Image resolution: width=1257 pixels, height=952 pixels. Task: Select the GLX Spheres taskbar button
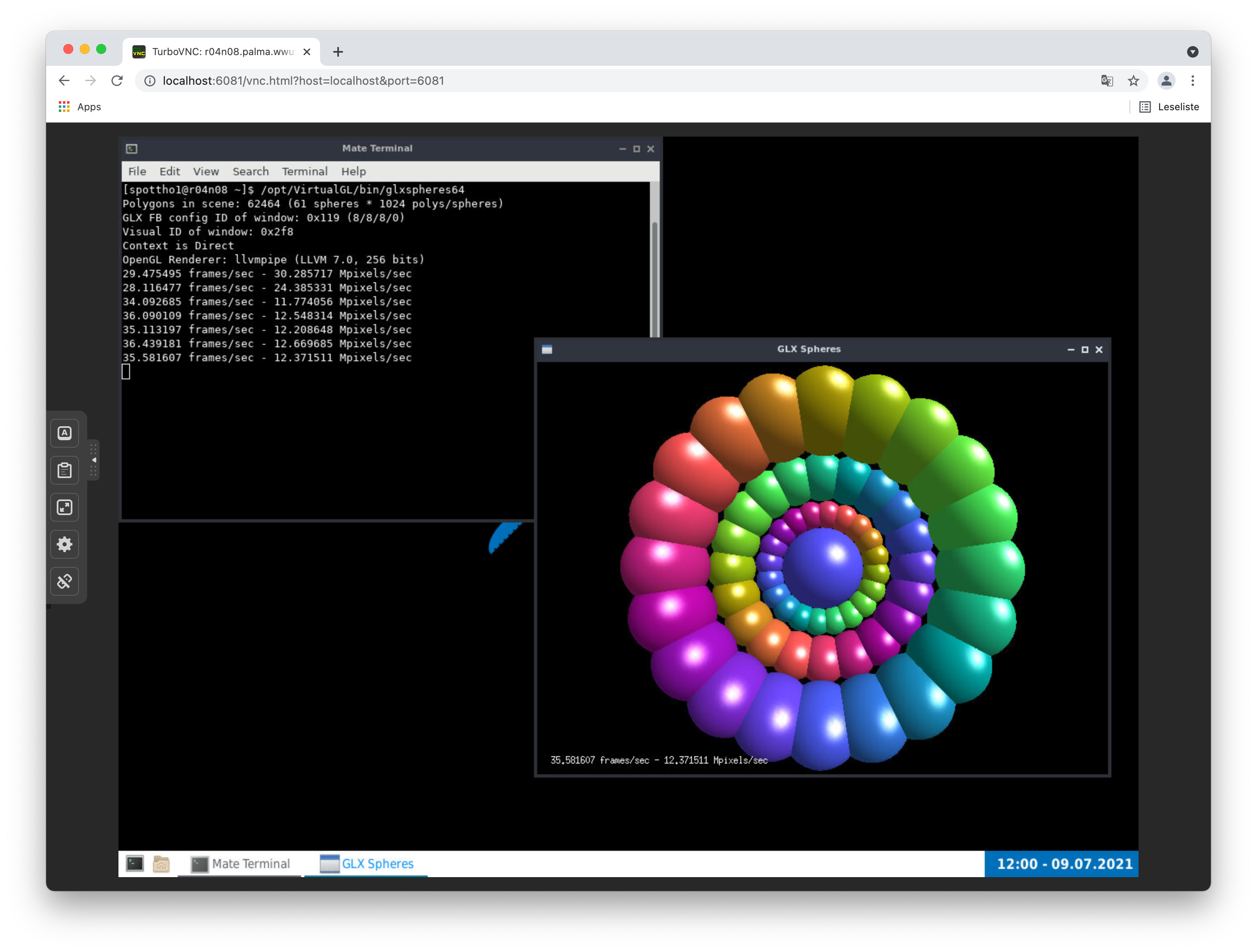(x=366, y=864)
